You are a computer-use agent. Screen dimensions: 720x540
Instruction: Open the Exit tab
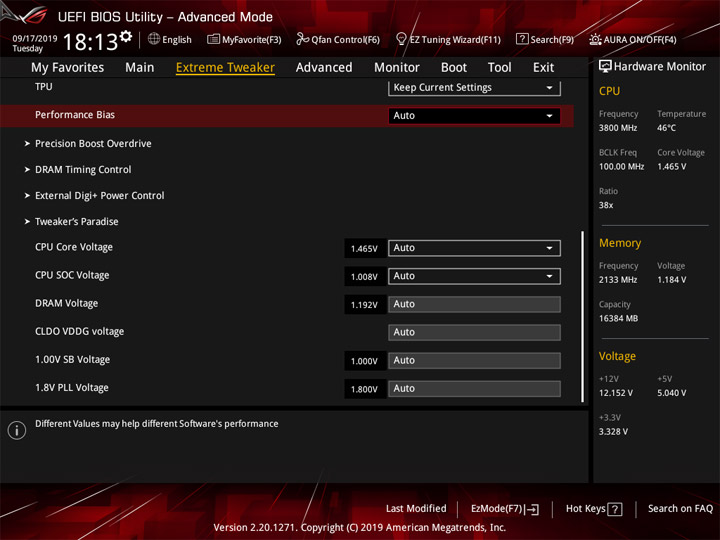tap(544, 68)
